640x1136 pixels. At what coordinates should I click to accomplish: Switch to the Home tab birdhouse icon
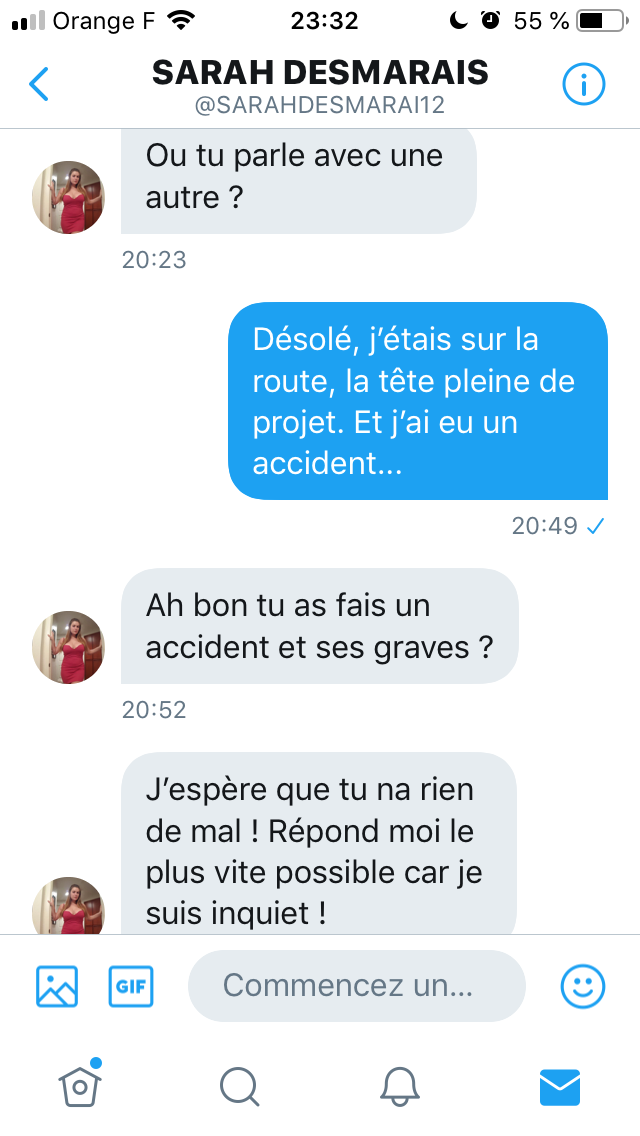(80, 1084)
